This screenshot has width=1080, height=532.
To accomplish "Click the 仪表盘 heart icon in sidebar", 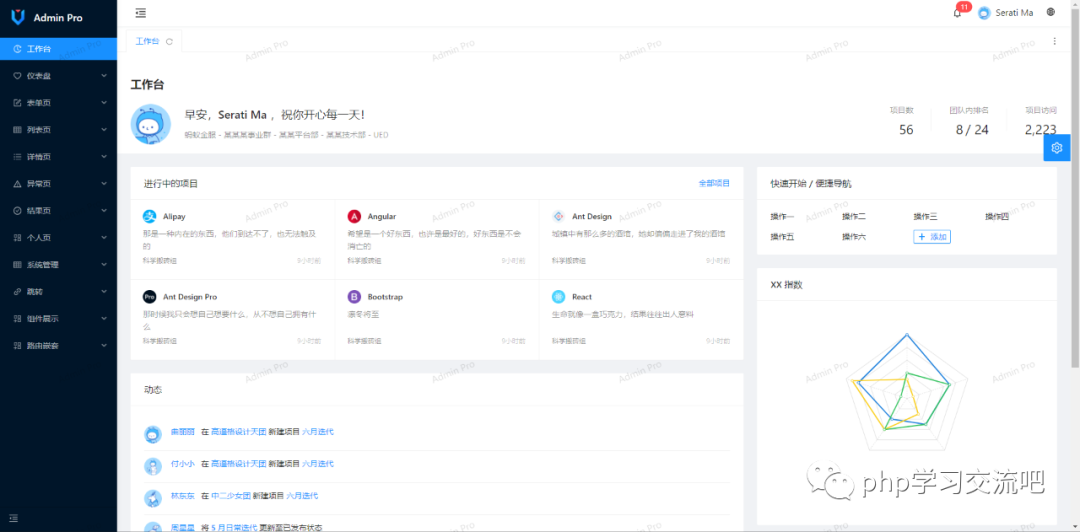I will pos(18,76).
